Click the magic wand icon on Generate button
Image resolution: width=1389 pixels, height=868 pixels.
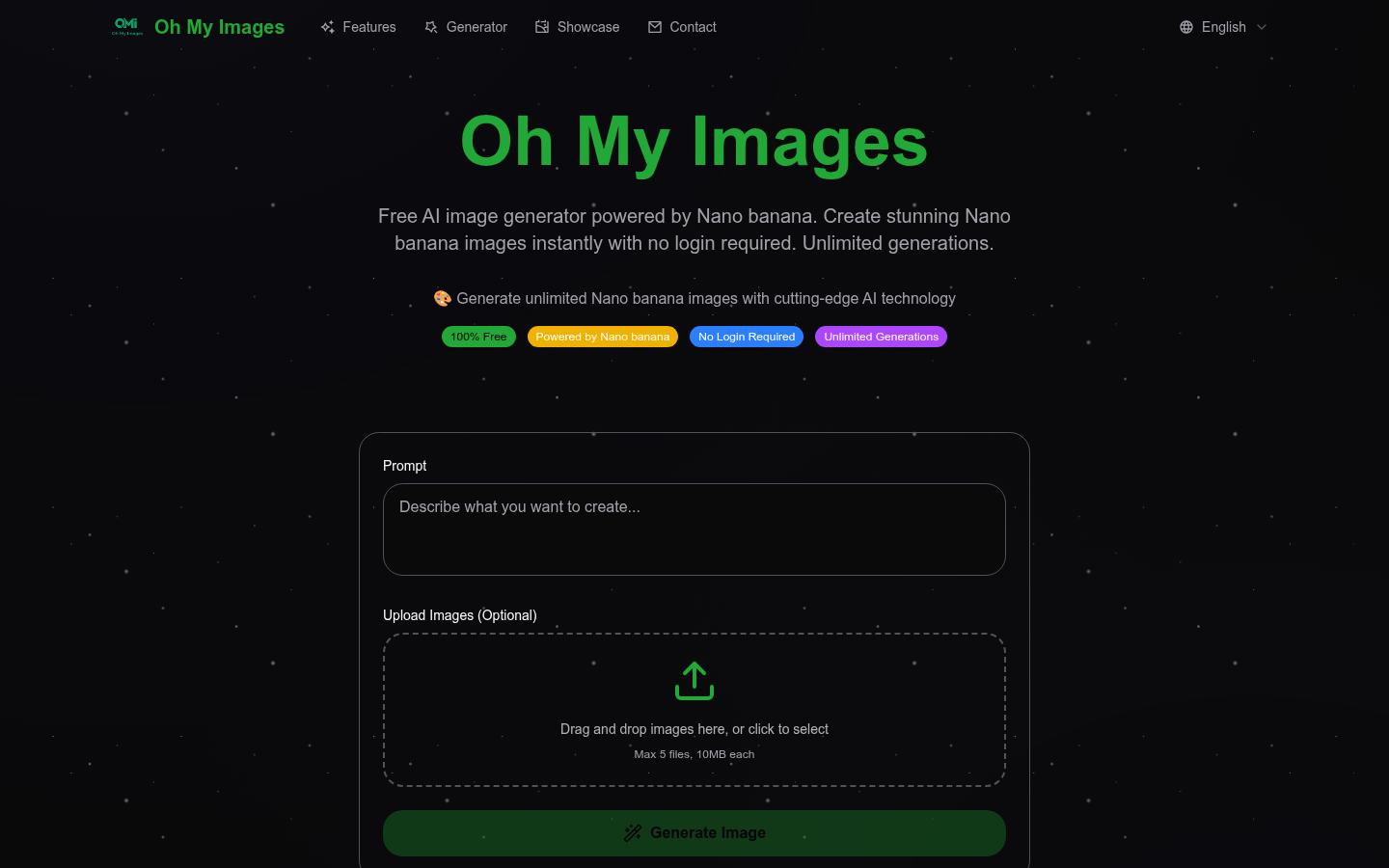click(633, 833)
